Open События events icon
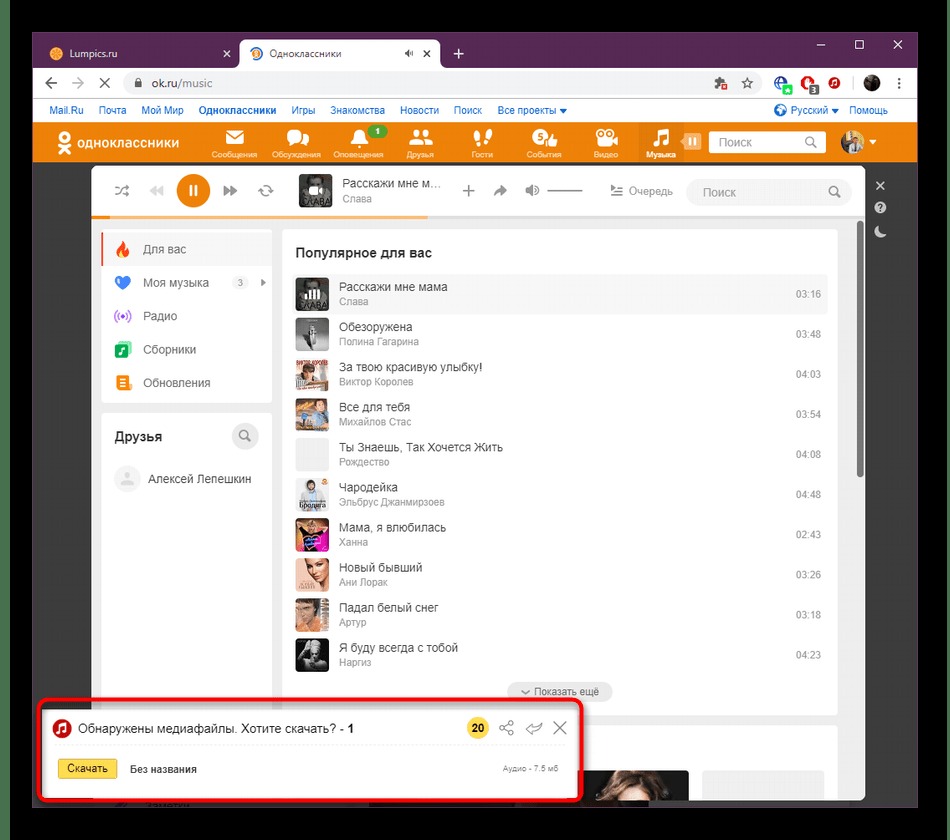Image resolution: width=950 pixels, height=840 pixels. pyautogui.click(x=544, y=144)
